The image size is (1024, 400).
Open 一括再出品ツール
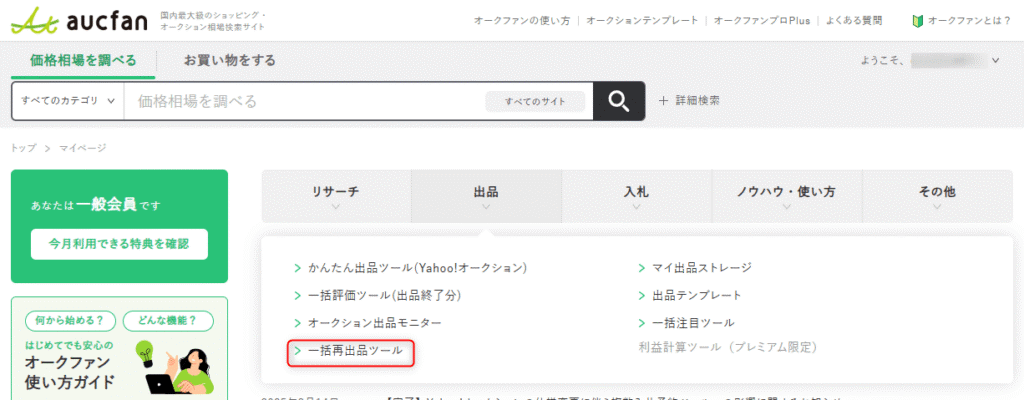click(355, 351)
